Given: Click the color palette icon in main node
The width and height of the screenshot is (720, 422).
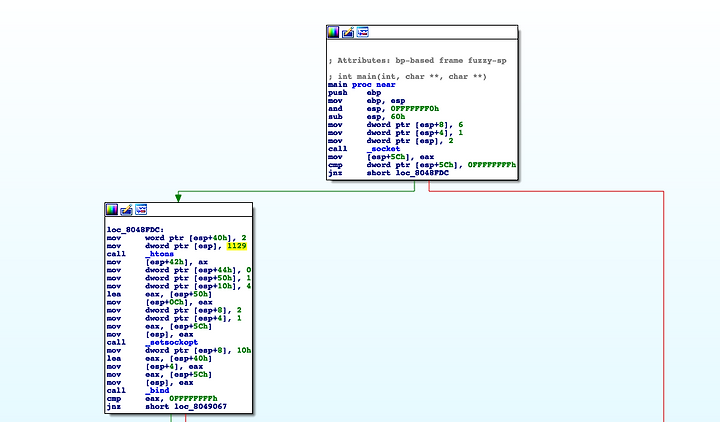Looking at the screenshot, I should [333, 32].
